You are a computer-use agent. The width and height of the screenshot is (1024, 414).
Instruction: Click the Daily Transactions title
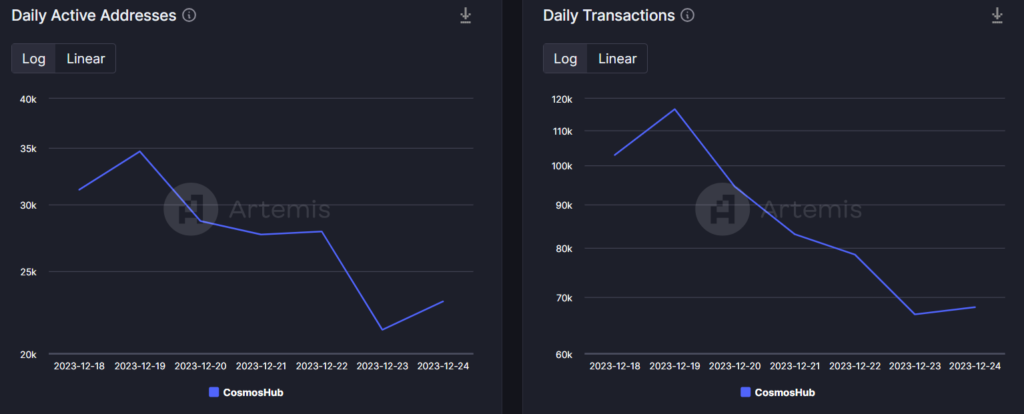coord(608,16)
